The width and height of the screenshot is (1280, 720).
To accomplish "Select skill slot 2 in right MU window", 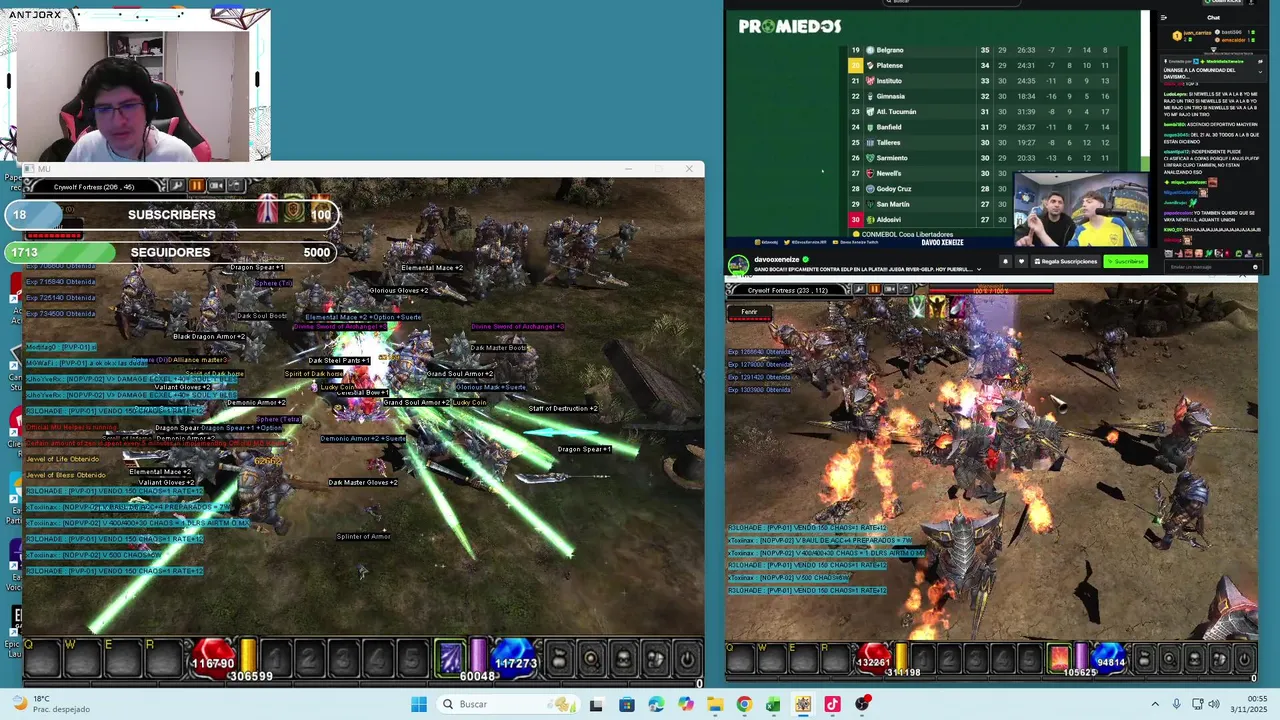I will click(x=948, y=659).
